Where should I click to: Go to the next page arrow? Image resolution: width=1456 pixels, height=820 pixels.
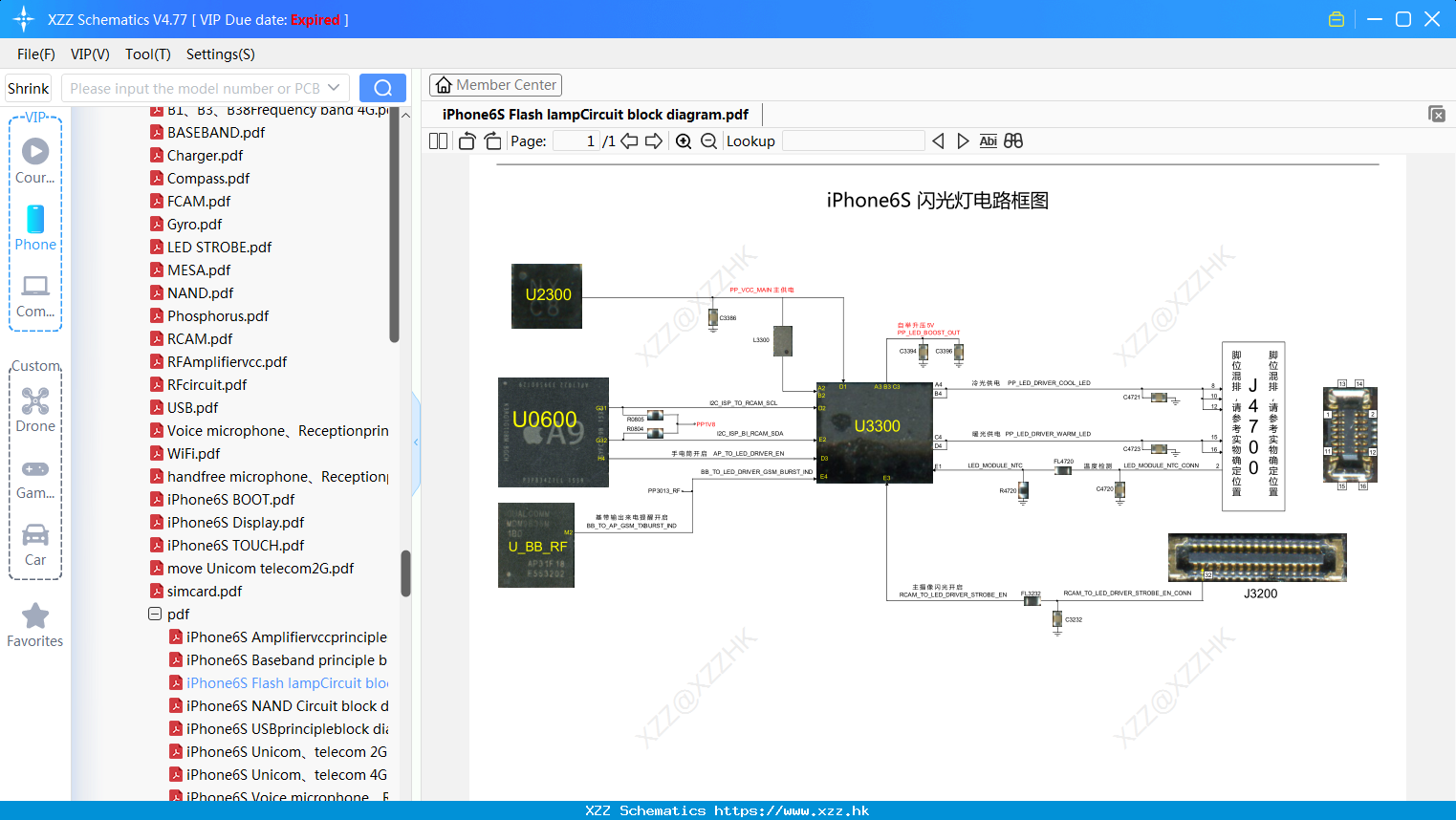pos(654,141)
